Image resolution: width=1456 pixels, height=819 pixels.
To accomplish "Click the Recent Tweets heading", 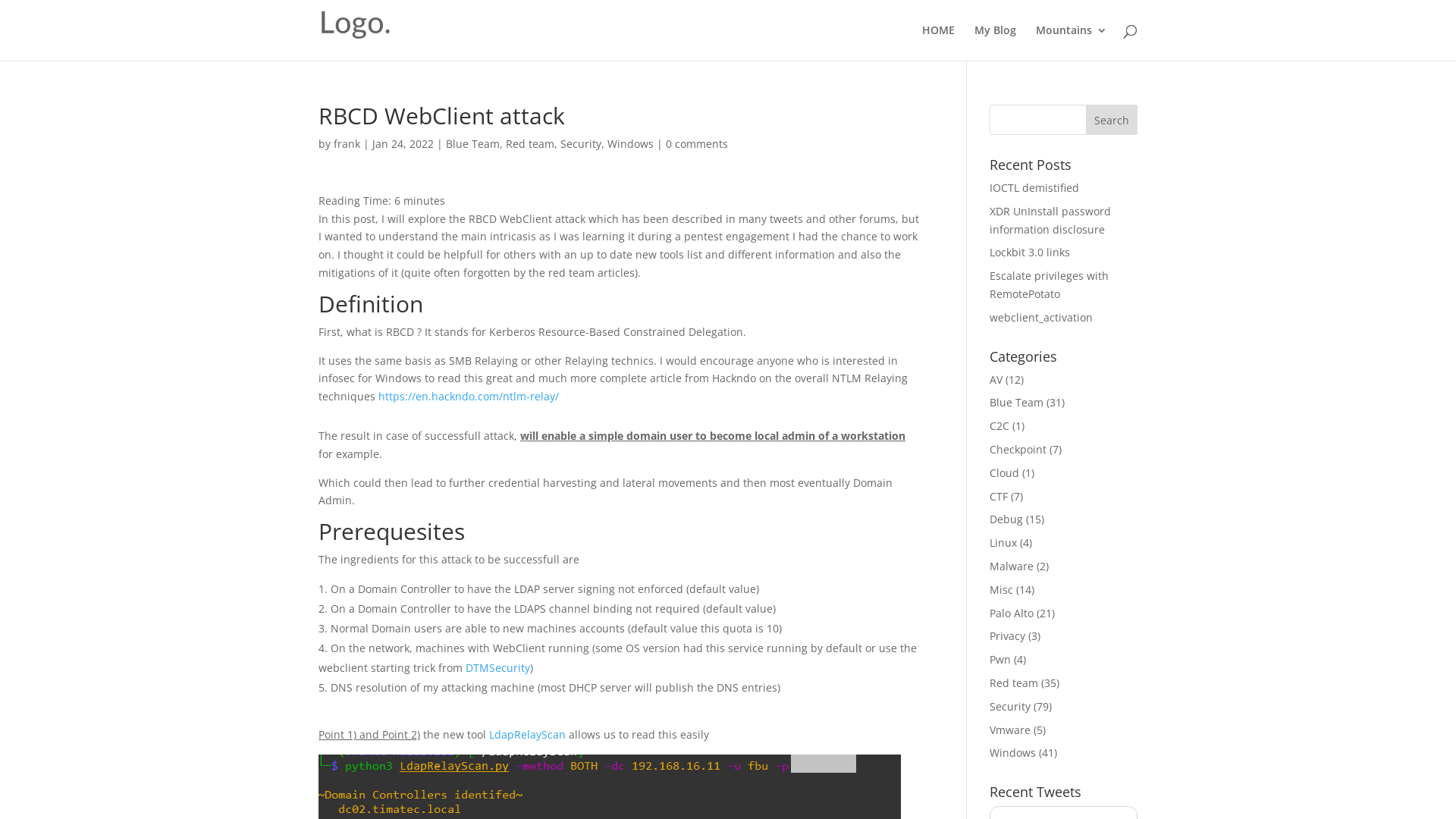I will coord(1035,792).
